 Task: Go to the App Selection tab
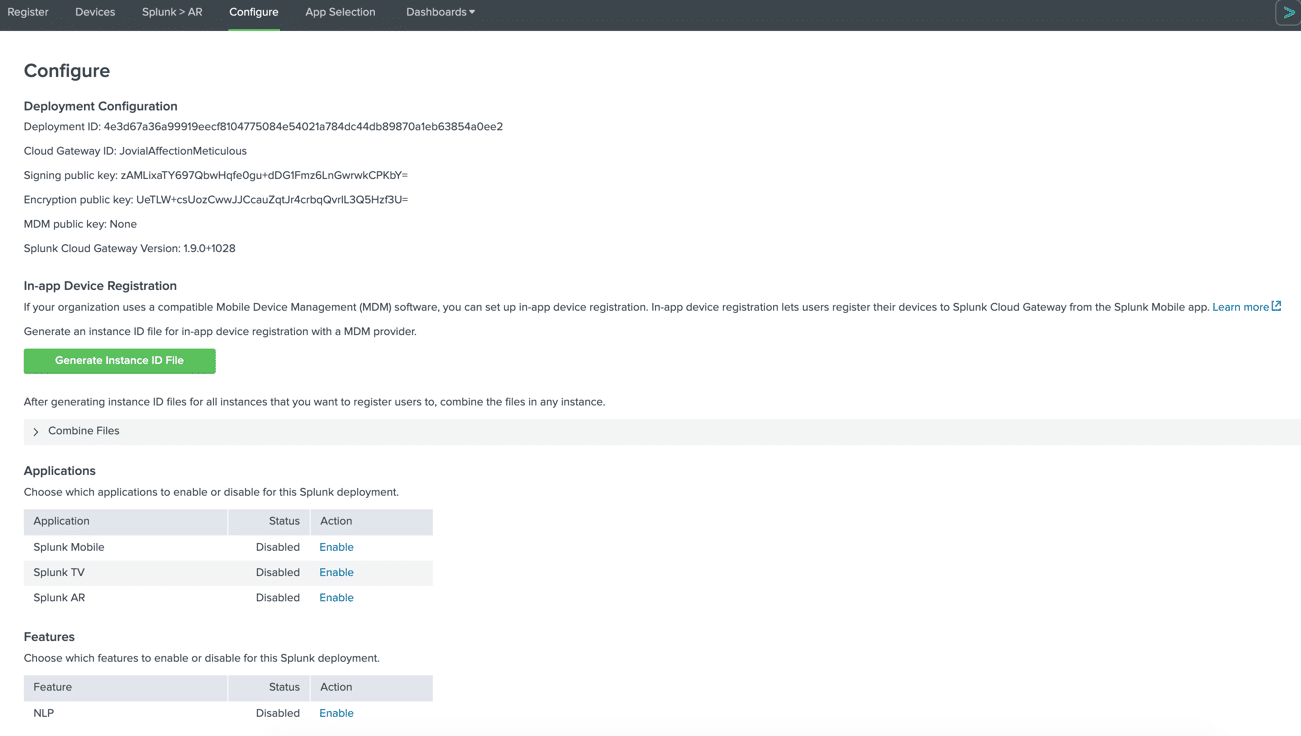340,12
